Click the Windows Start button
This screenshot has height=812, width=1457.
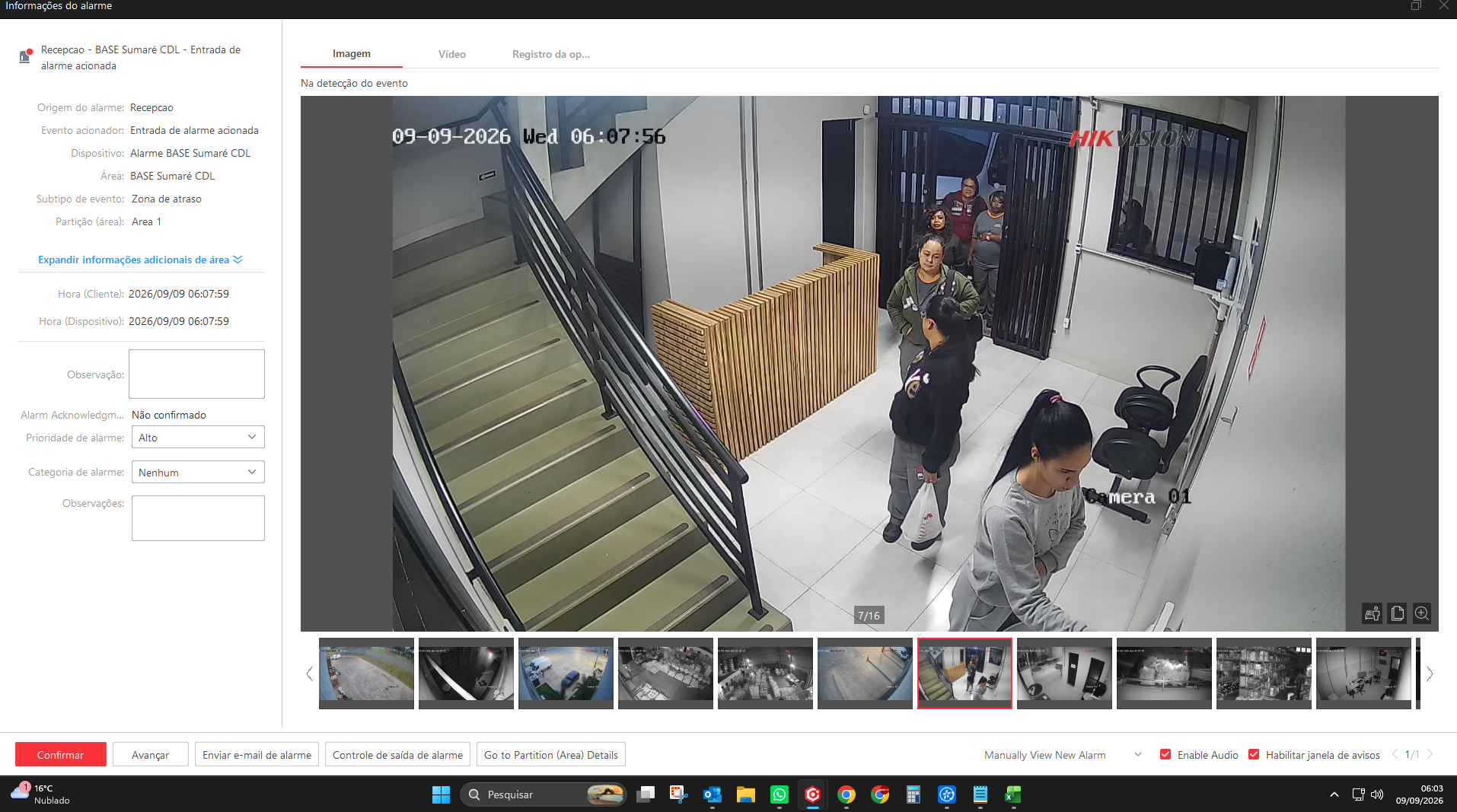click(x=441, y=794)
